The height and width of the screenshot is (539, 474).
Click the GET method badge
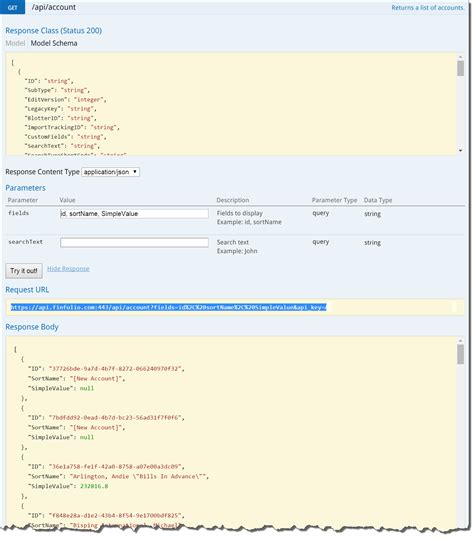coord(12,7)
